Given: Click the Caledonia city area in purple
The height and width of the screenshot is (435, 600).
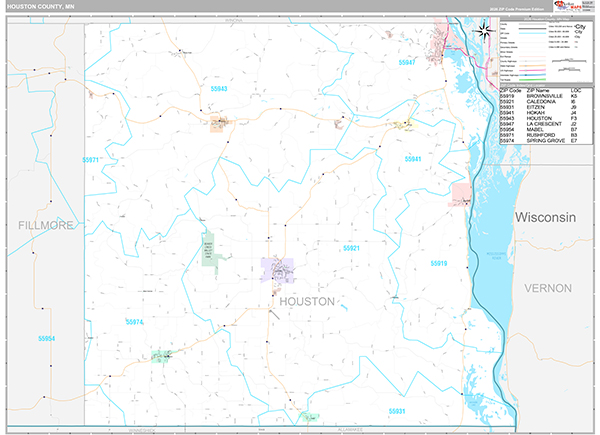Looking at the screenshot, I should pos(277,268).
